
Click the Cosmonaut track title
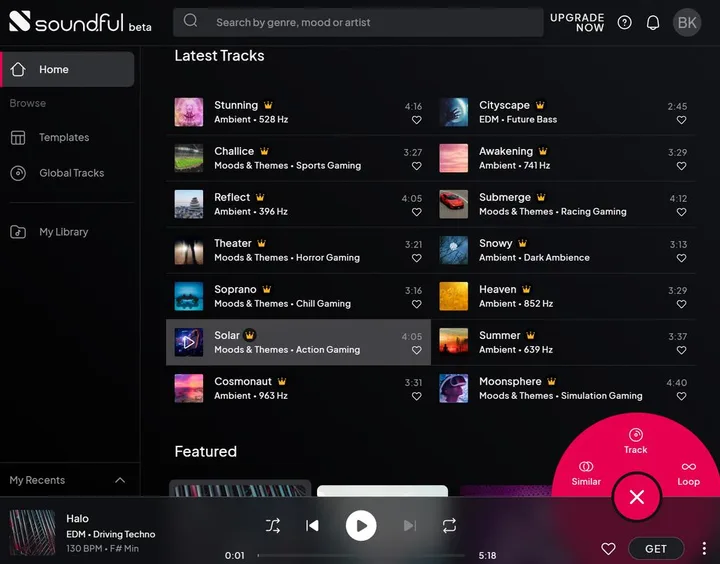pos(243,381)
